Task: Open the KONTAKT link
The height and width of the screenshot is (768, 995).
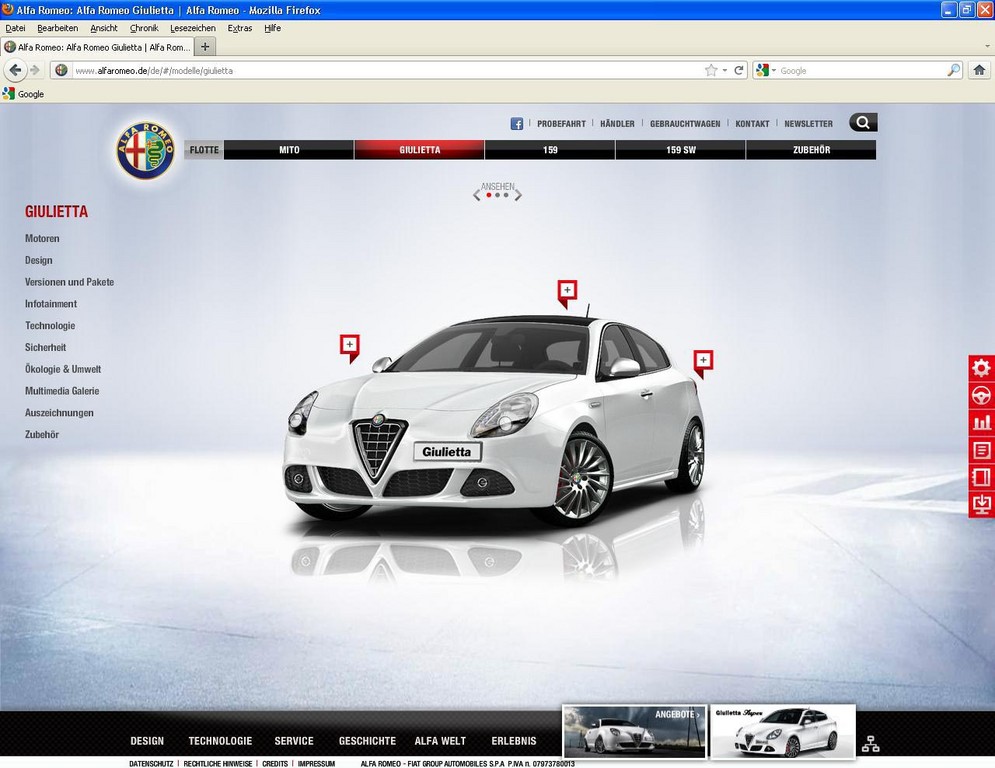Action: (x=752, y=124)
